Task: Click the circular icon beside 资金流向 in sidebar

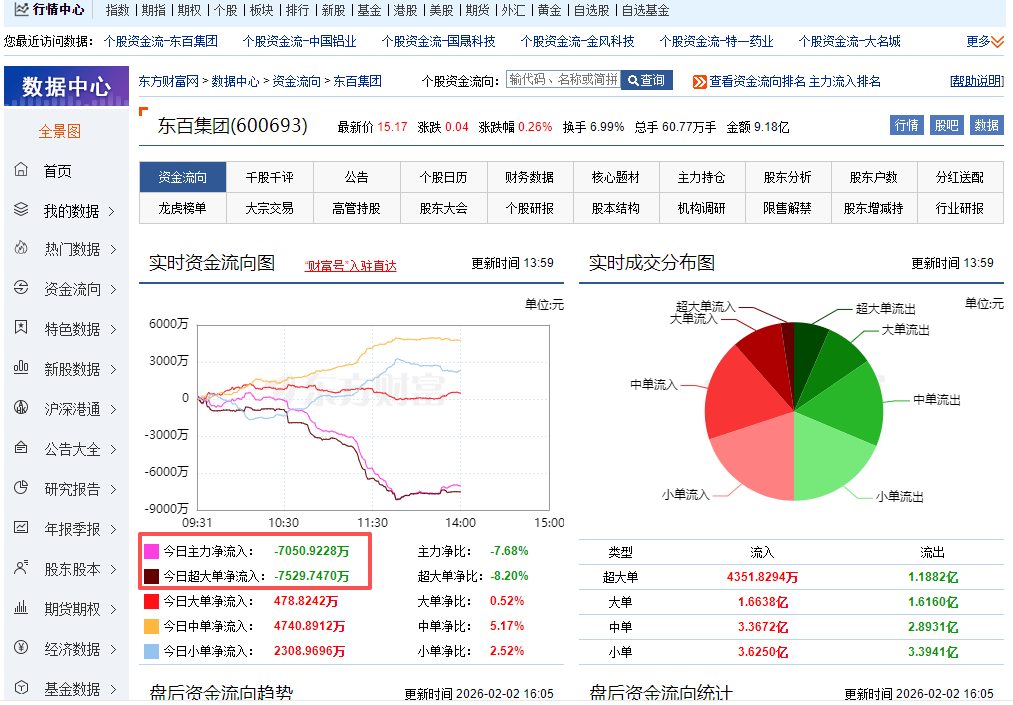Action: point(21,288)
